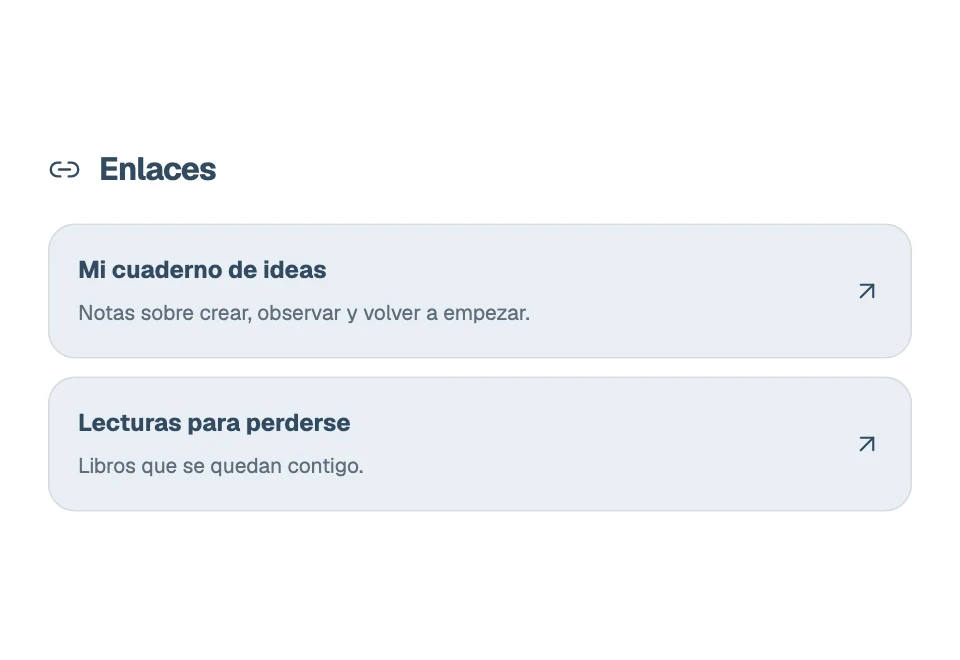Image resolution: width=960 pixels, height=660 pixels.
Task: Visit the readings card bold title
Action: click(214, 423)
